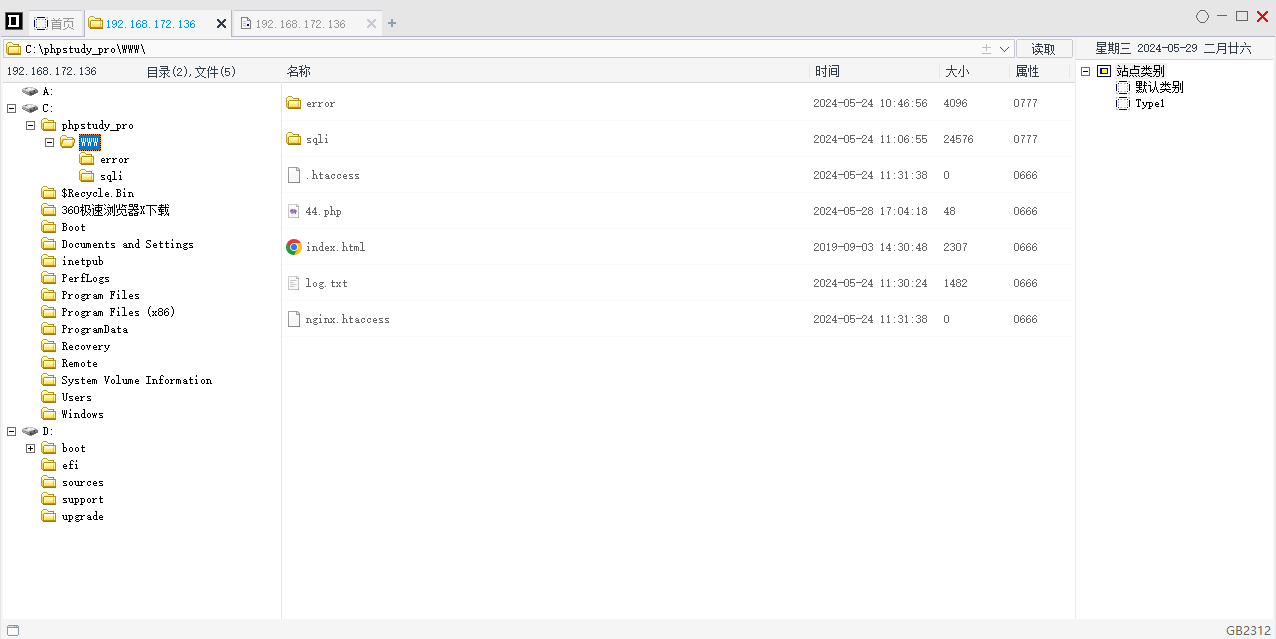Screen dimensions: 1276x639
Task: Click the Chrome icon beside index.html
Action: pyautogui.click(x=294, y=247)
